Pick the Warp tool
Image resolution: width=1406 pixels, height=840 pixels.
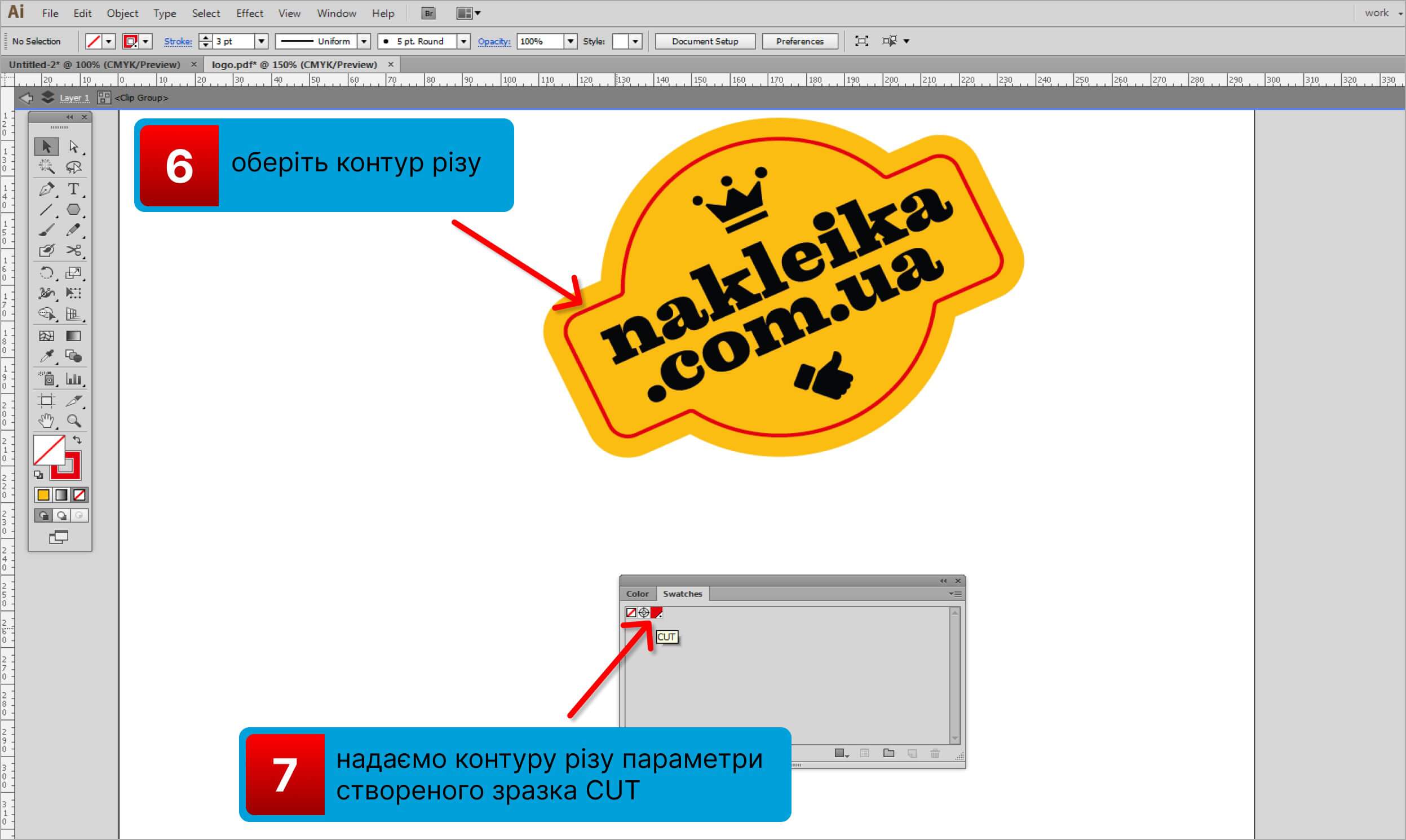pos(46,293)
